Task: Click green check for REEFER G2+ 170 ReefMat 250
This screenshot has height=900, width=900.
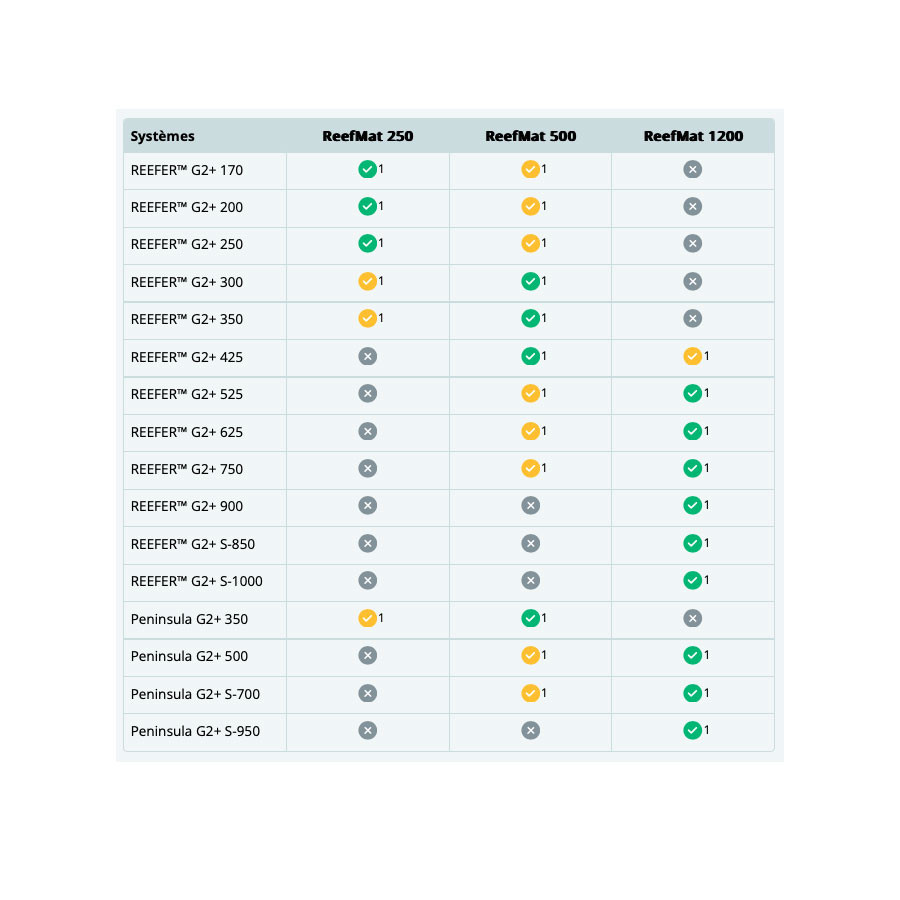Action: (367, 169)
